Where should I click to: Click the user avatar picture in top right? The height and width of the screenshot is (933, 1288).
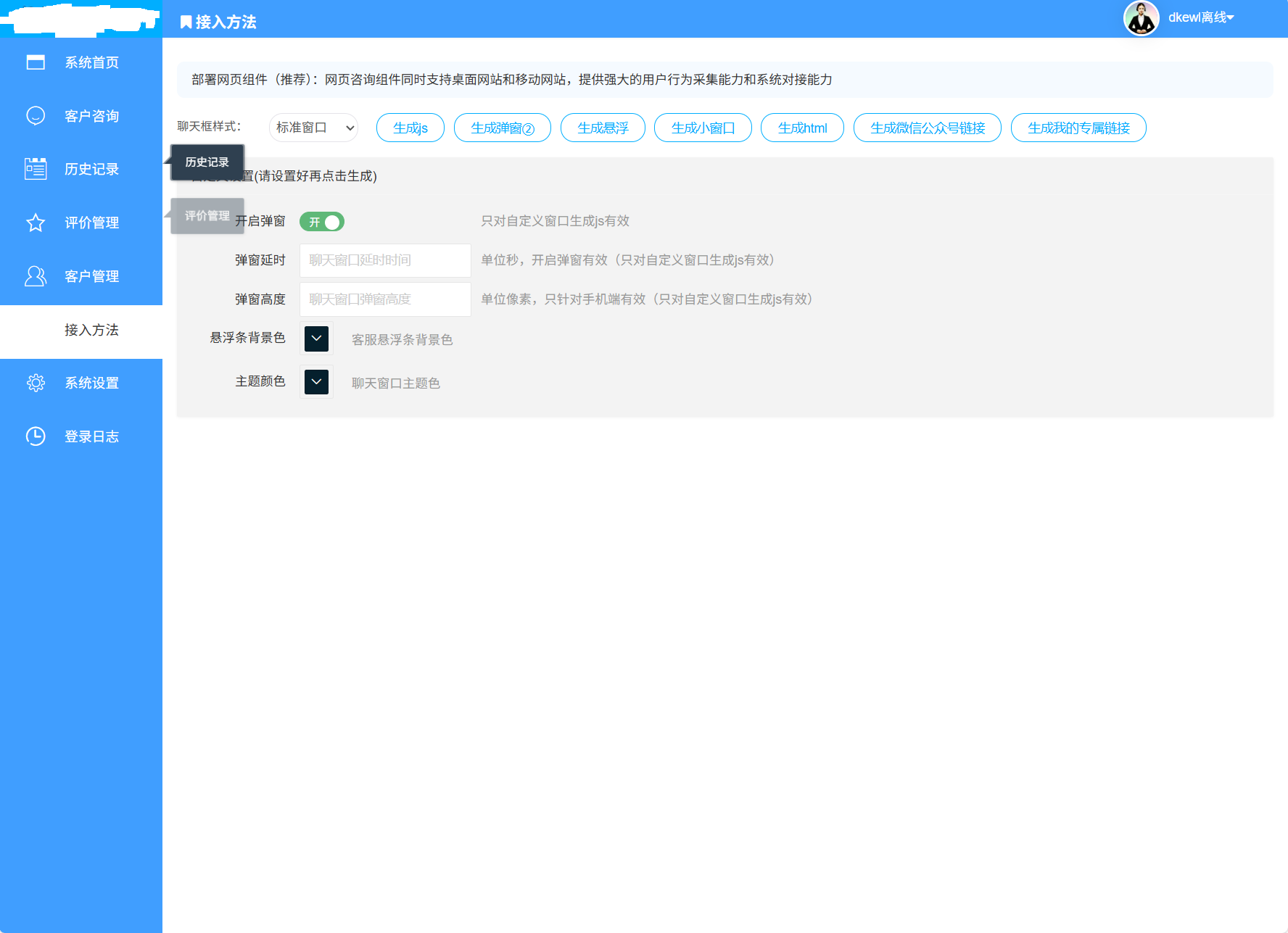(x=1141, y=17)
